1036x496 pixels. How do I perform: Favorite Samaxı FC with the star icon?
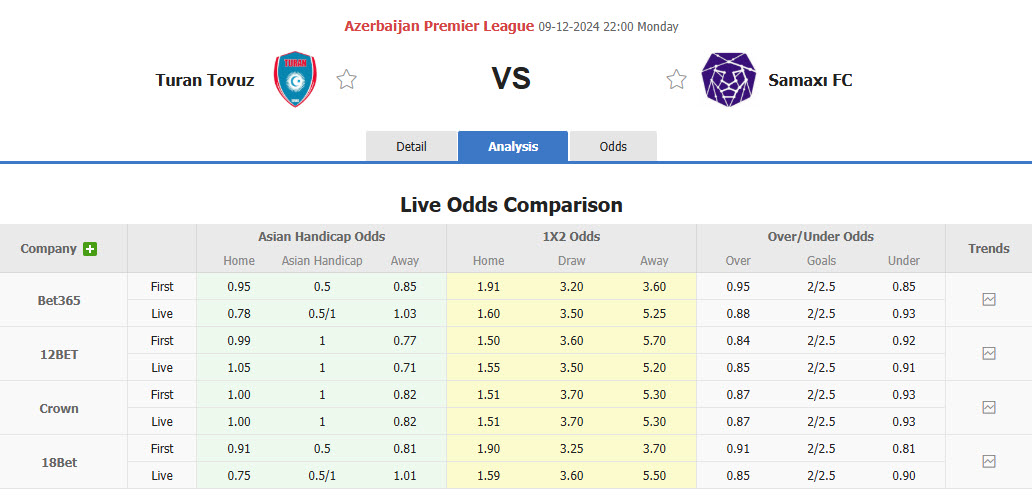click(677, 80)
